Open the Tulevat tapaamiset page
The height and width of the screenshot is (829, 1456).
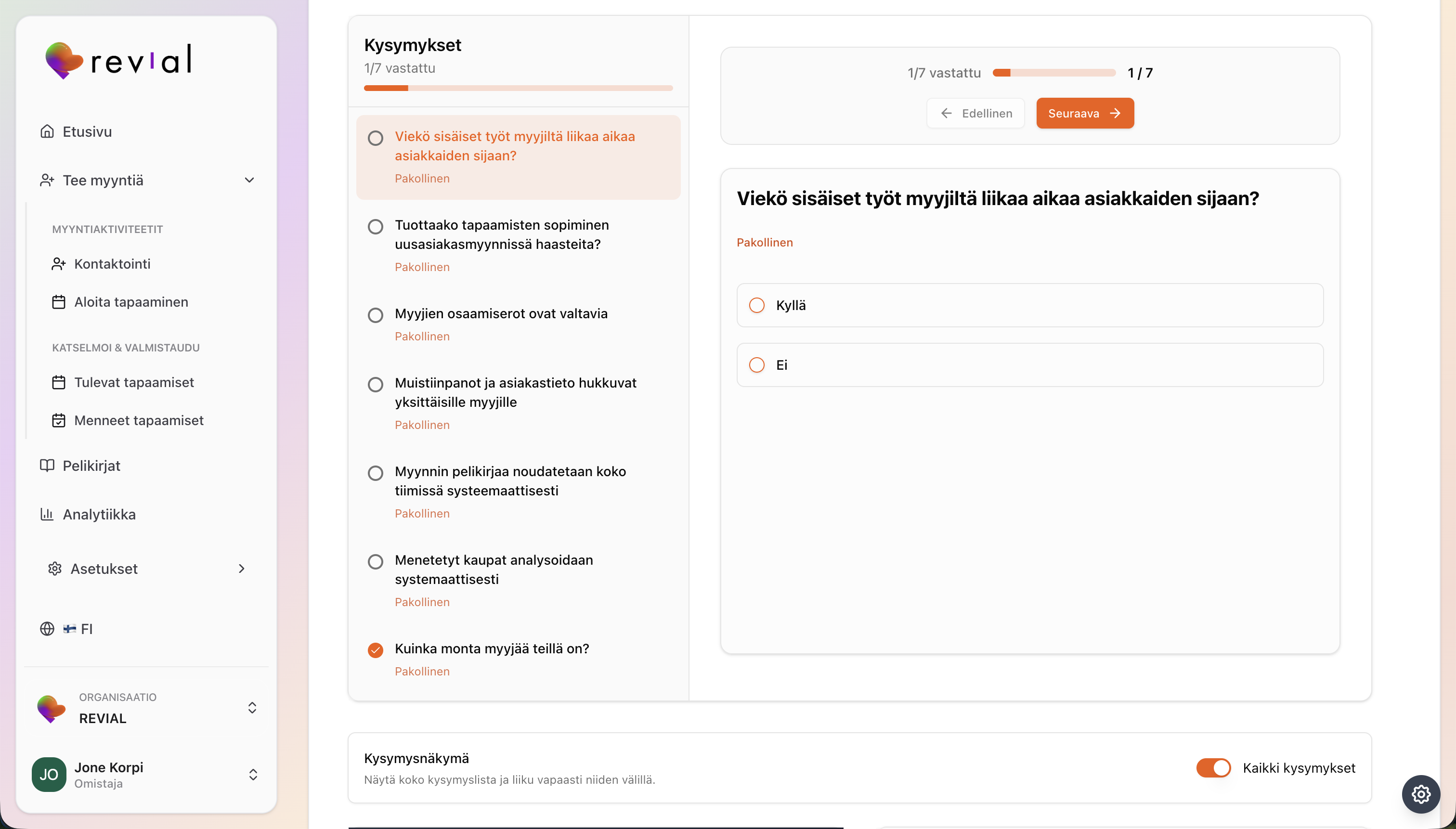tap(134, 383)
